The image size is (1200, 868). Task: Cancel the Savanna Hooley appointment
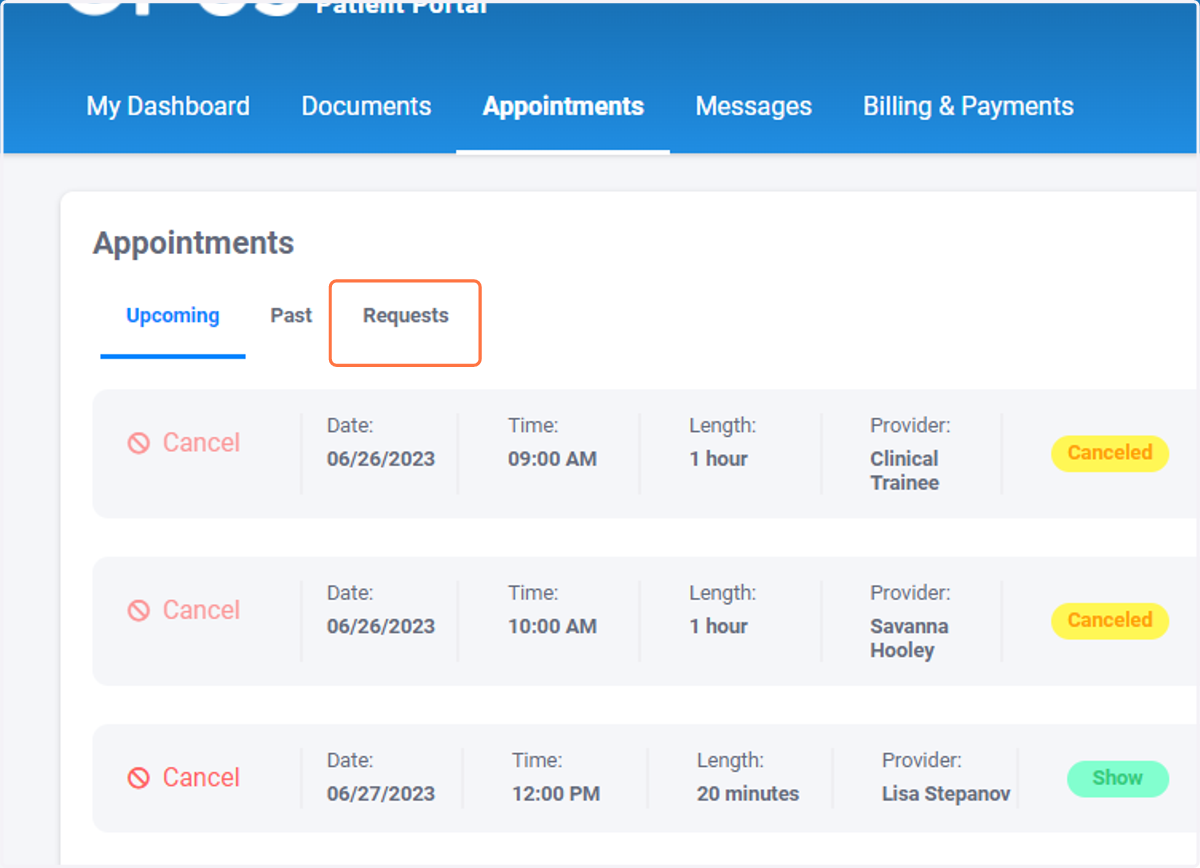[184, 610]
